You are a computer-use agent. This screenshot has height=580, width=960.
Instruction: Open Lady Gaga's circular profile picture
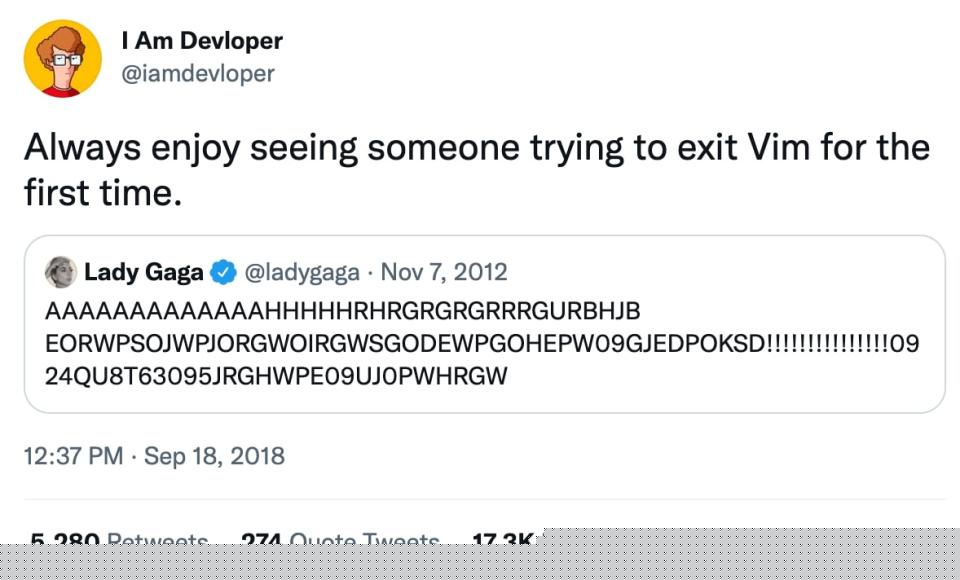coord(58,271)
